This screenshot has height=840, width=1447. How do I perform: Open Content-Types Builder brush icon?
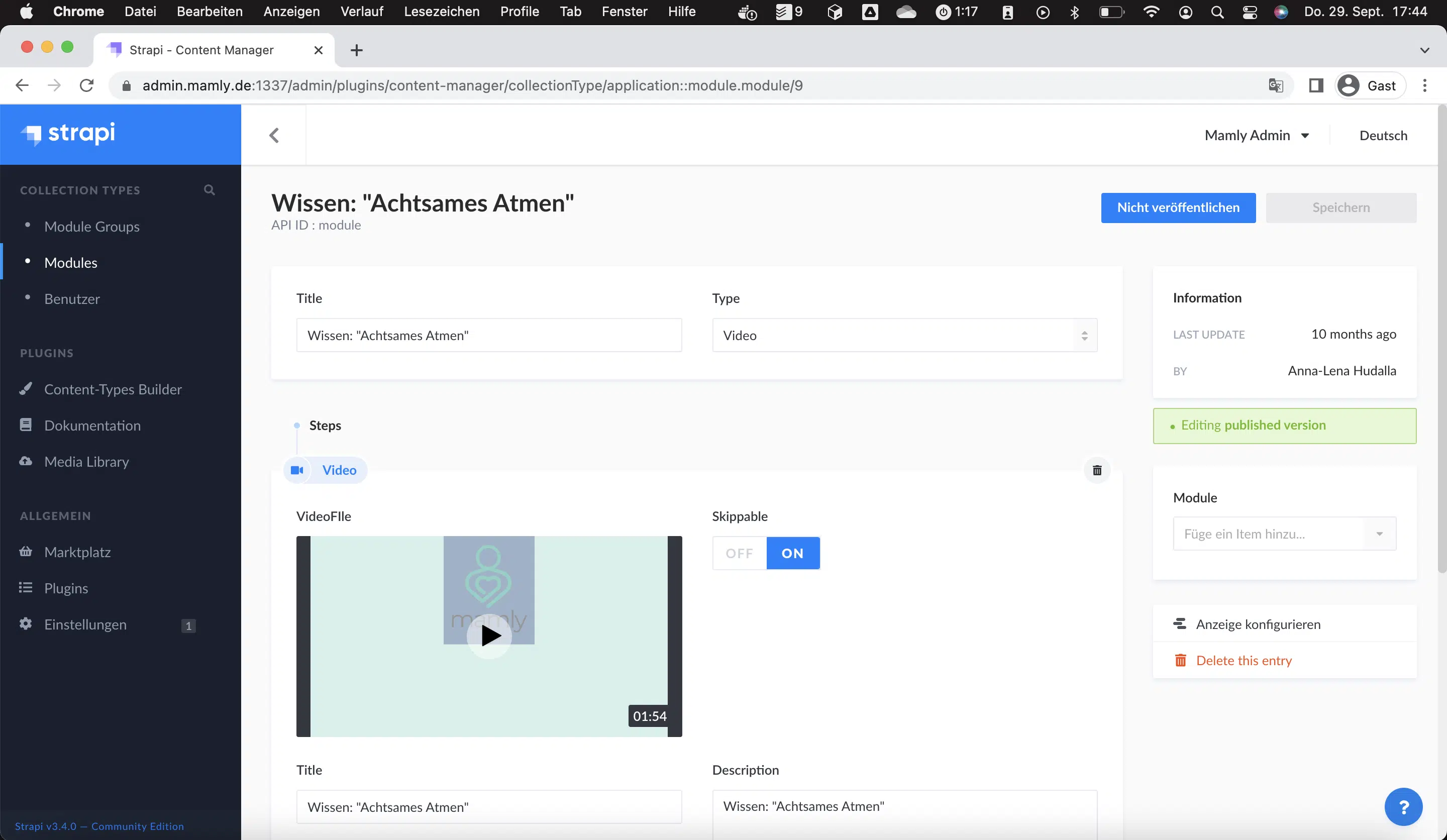point(25,389)
